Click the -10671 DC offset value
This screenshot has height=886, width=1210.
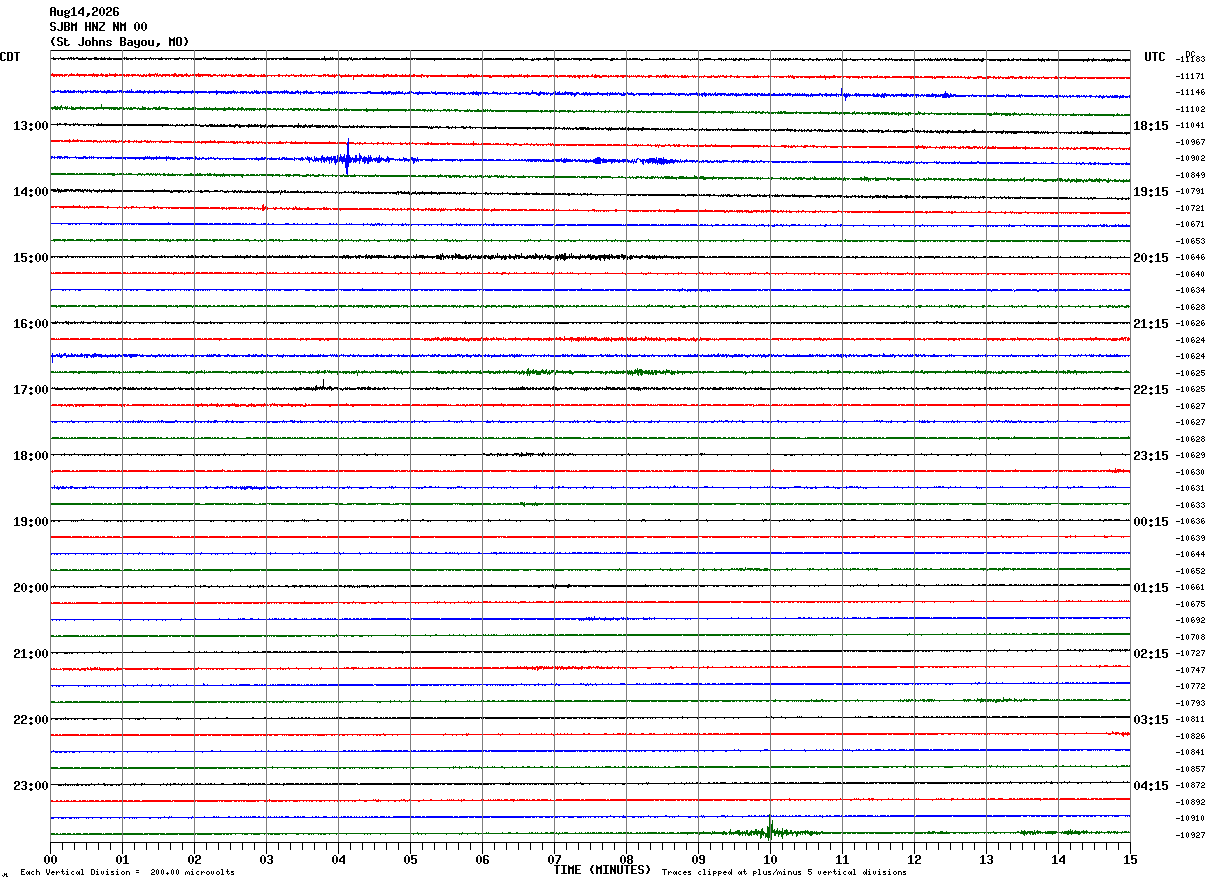click(1190, 225)
